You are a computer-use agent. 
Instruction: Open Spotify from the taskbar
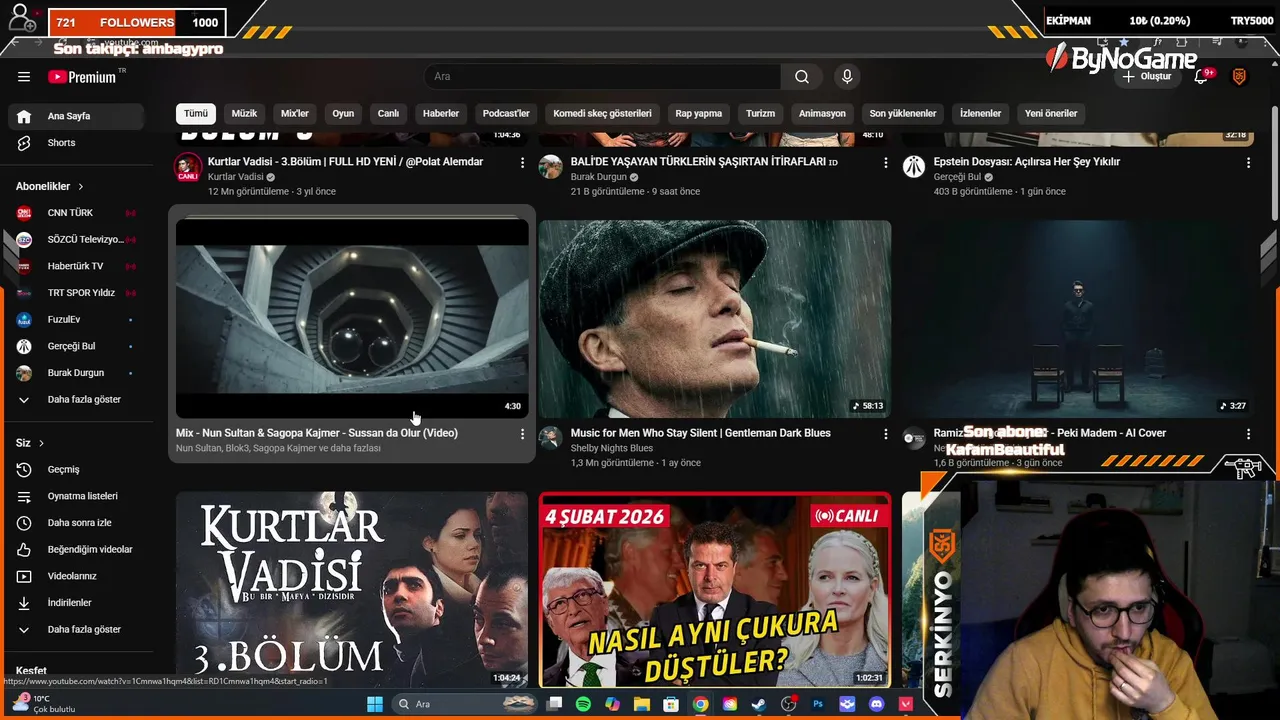584,704
